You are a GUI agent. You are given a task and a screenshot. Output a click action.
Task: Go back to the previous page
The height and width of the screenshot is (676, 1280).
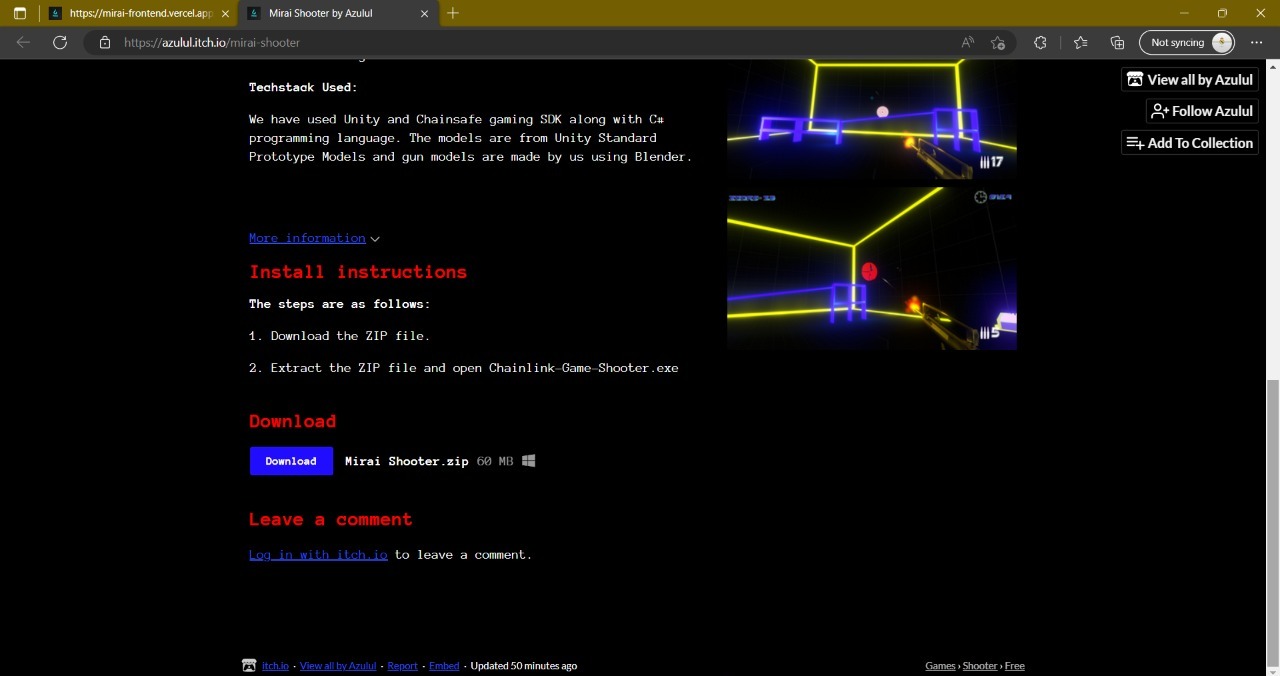pyautogui.click(x=23, y=42)
